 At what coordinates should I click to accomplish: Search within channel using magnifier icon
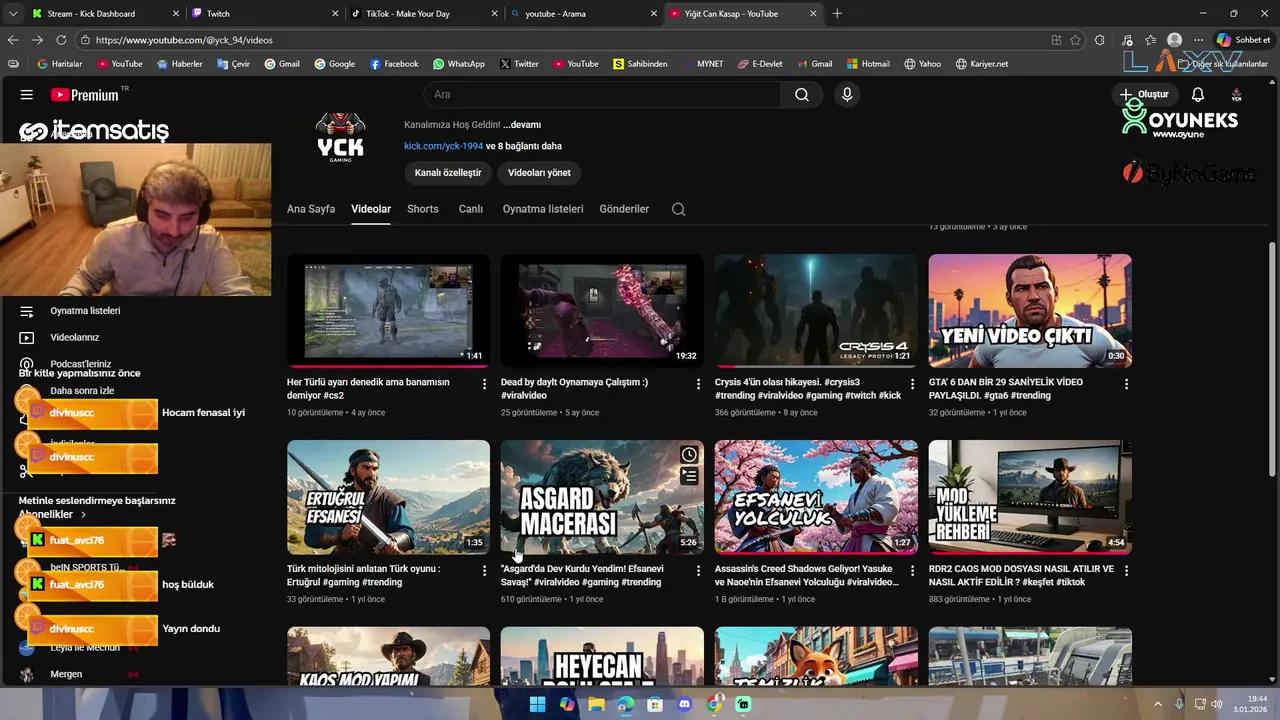pos(678,209)
